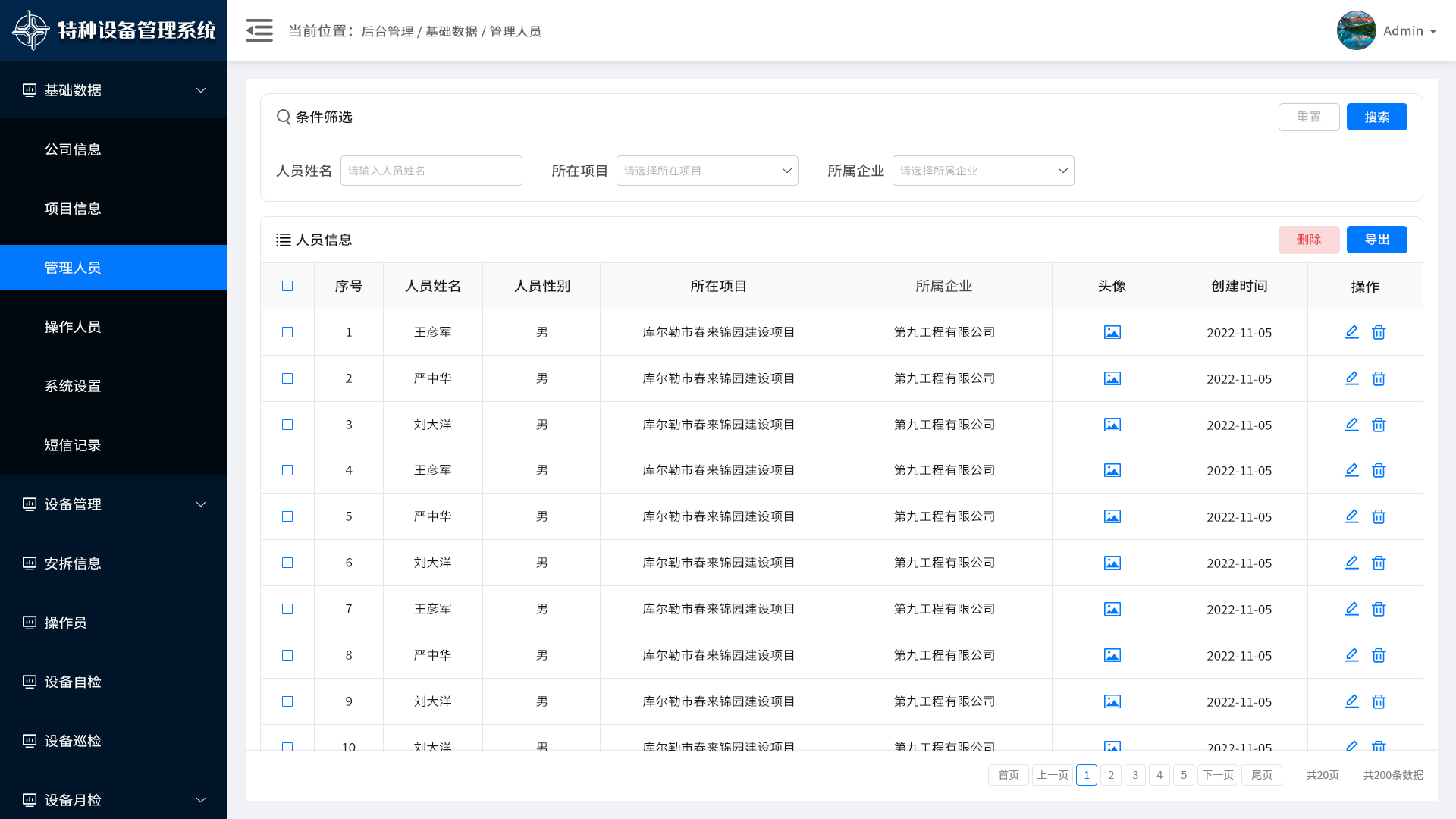View the avatar image icon in row 2
Image resolution: width=1456 pixels, height=819 pixels.
coord(1112,378)
